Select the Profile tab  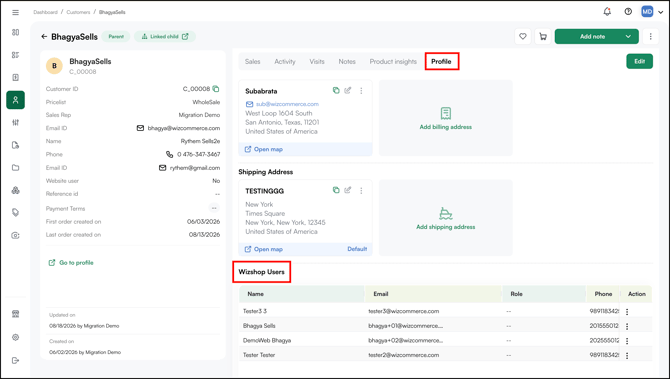441,62
